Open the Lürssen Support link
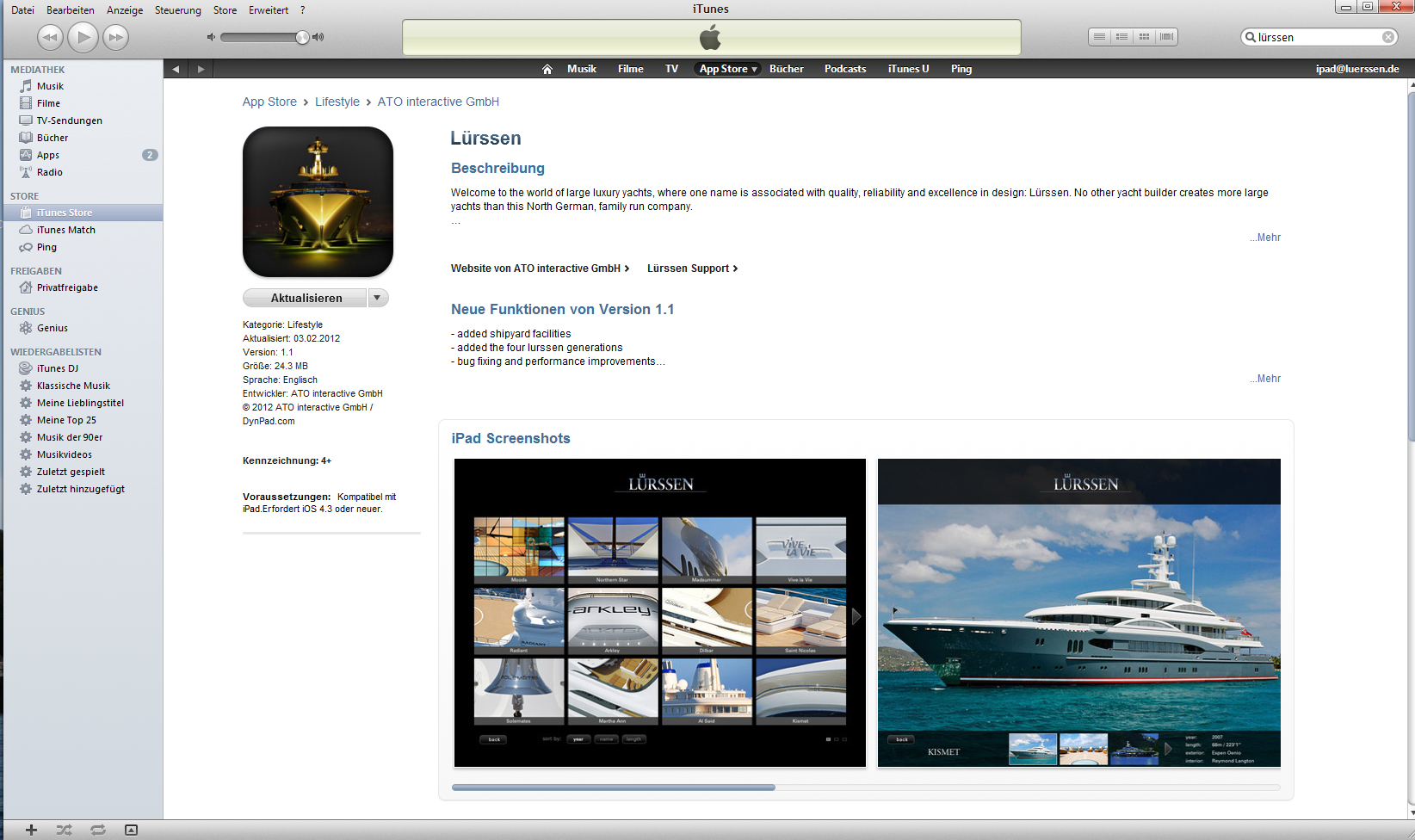This screenshot has width=1415, height=840. point(692,269)
